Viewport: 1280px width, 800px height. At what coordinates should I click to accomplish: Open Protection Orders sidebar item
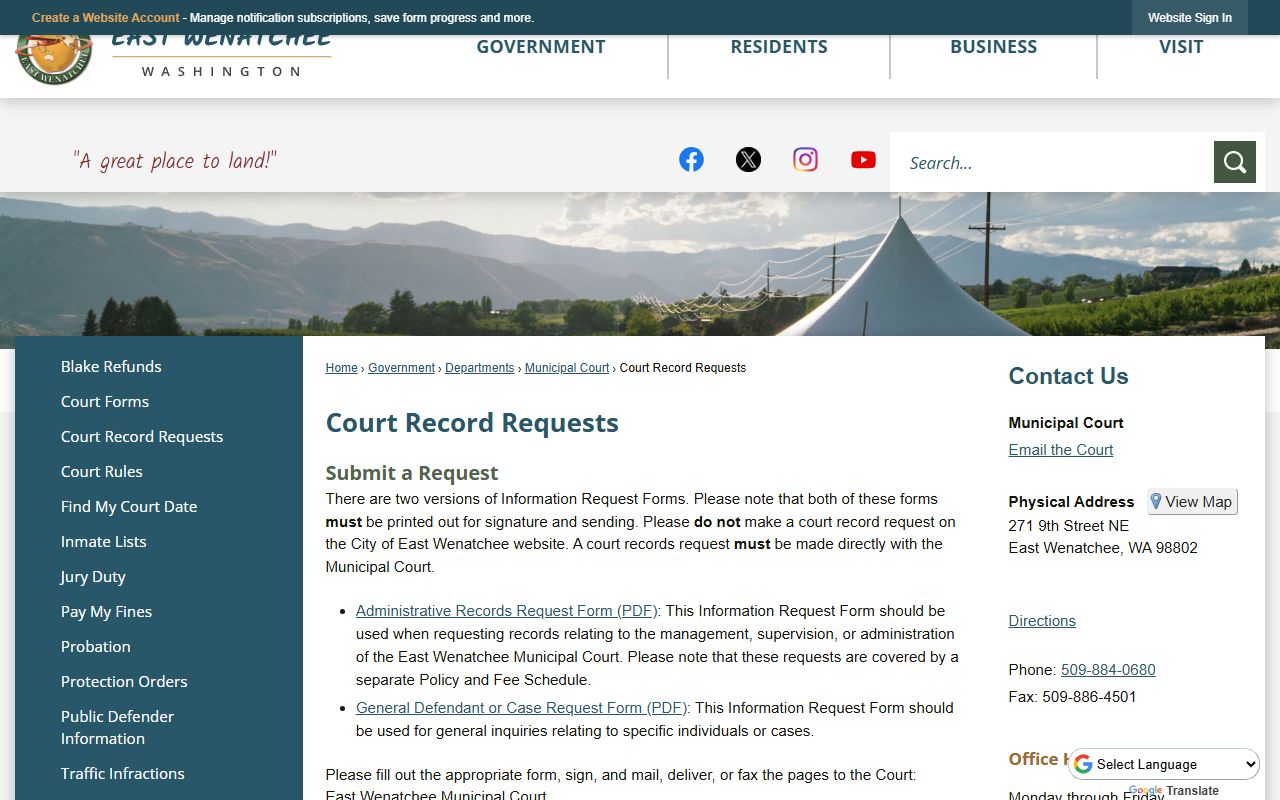coord(124,681)
